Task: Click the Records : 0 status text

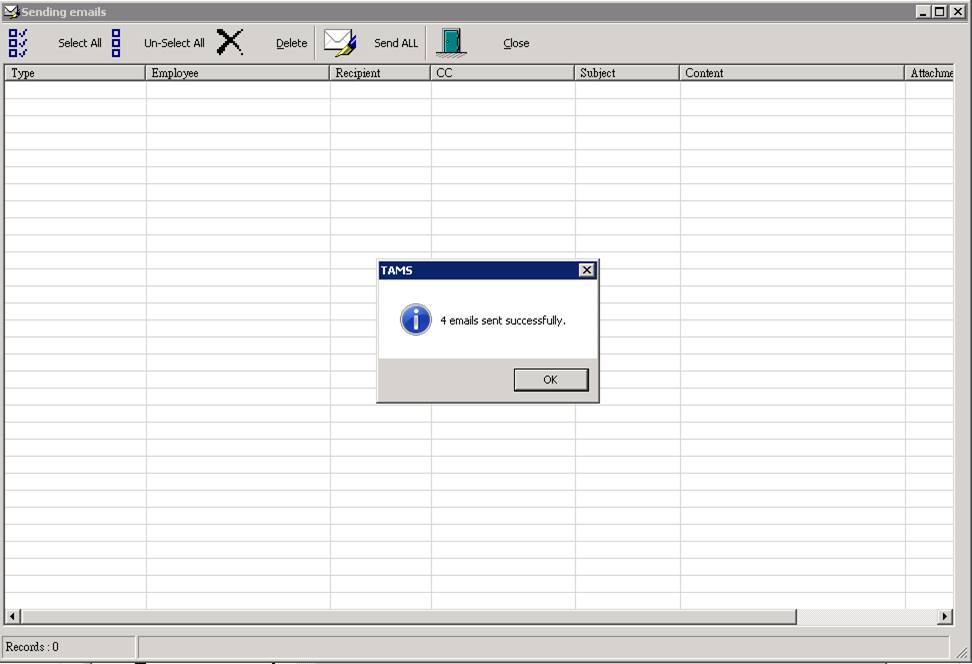Action: click(x=32, y=647)
